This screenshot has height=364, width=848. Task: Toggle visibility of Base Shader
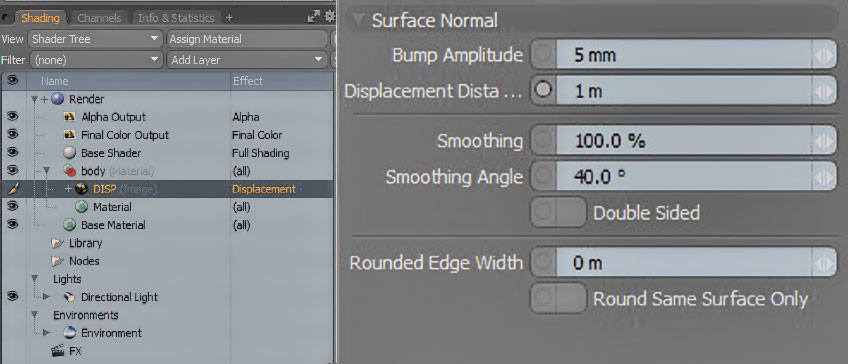pyautogui.click(x=12, y=153)
